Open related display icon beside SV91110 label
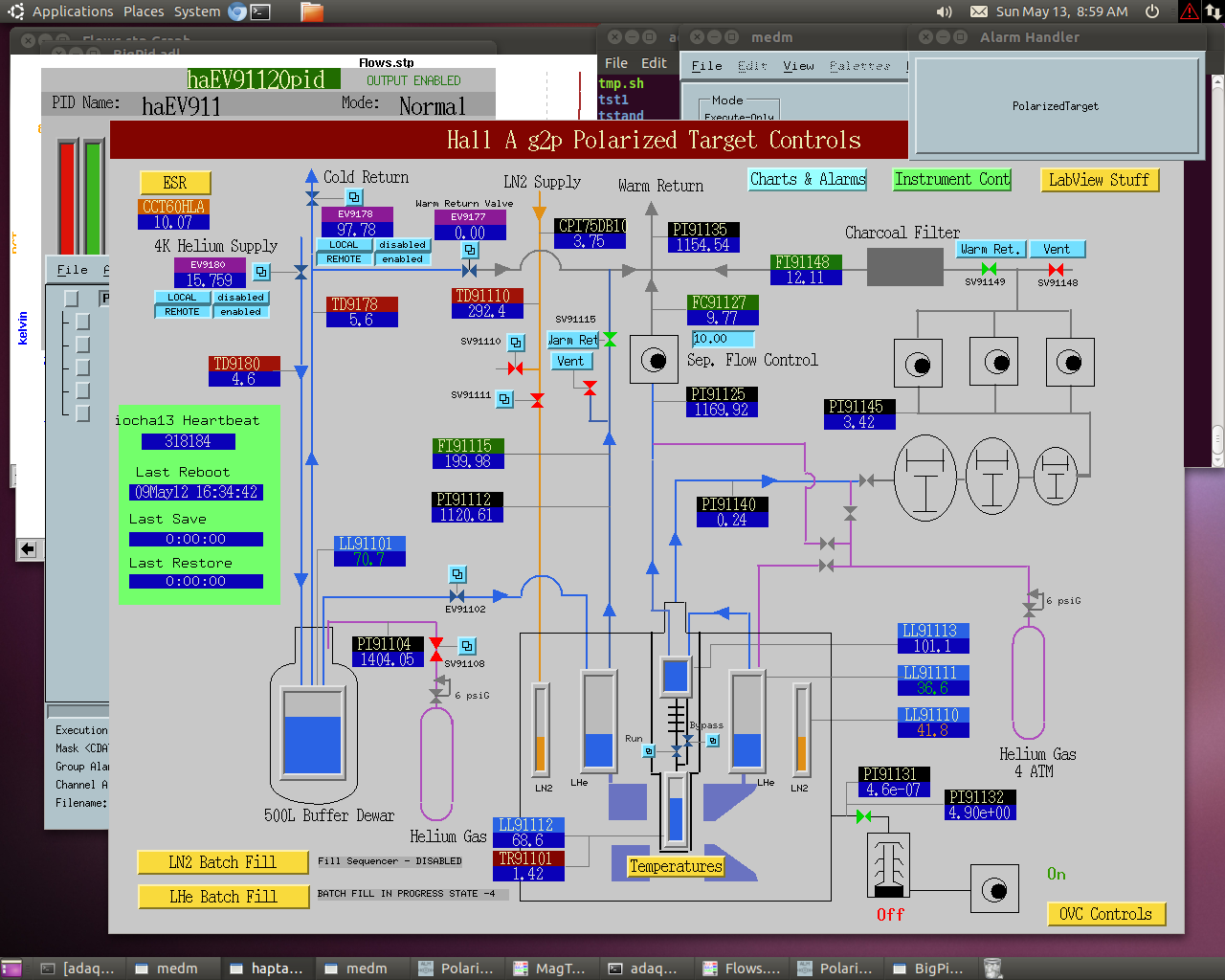 516,342
